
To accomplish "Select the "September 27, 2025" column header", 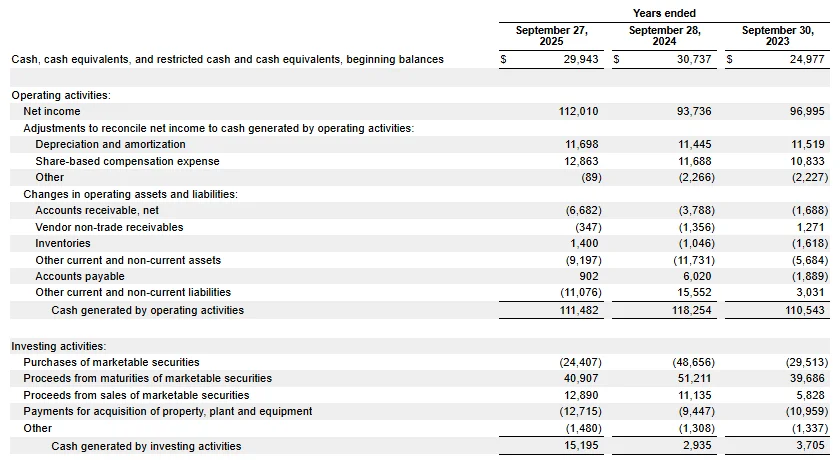I will 551,36.
